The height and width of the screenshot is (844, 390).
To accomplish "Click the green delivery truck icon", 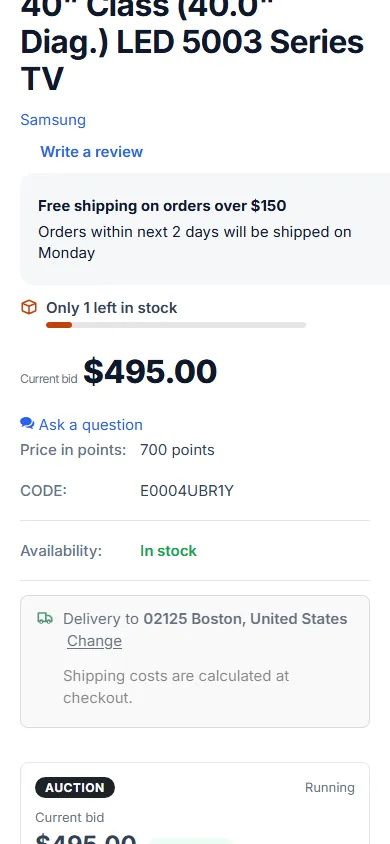I will pyautogui.click(x=45, y=618).
